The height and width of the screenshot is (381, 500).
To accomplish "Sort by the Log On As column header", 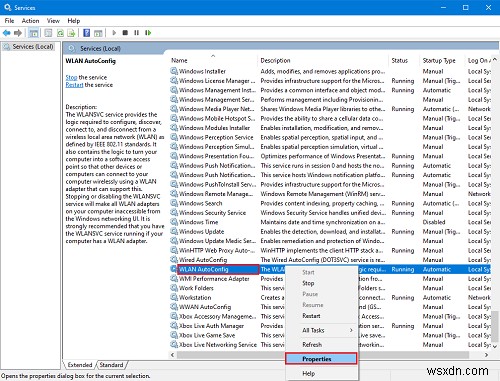I will (479, 60).
